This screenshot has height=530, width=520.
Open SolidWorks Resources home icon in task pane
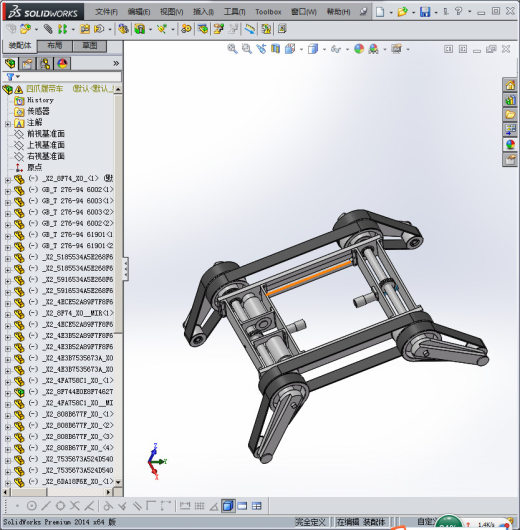pyautogui.click(x=510, y=85)
